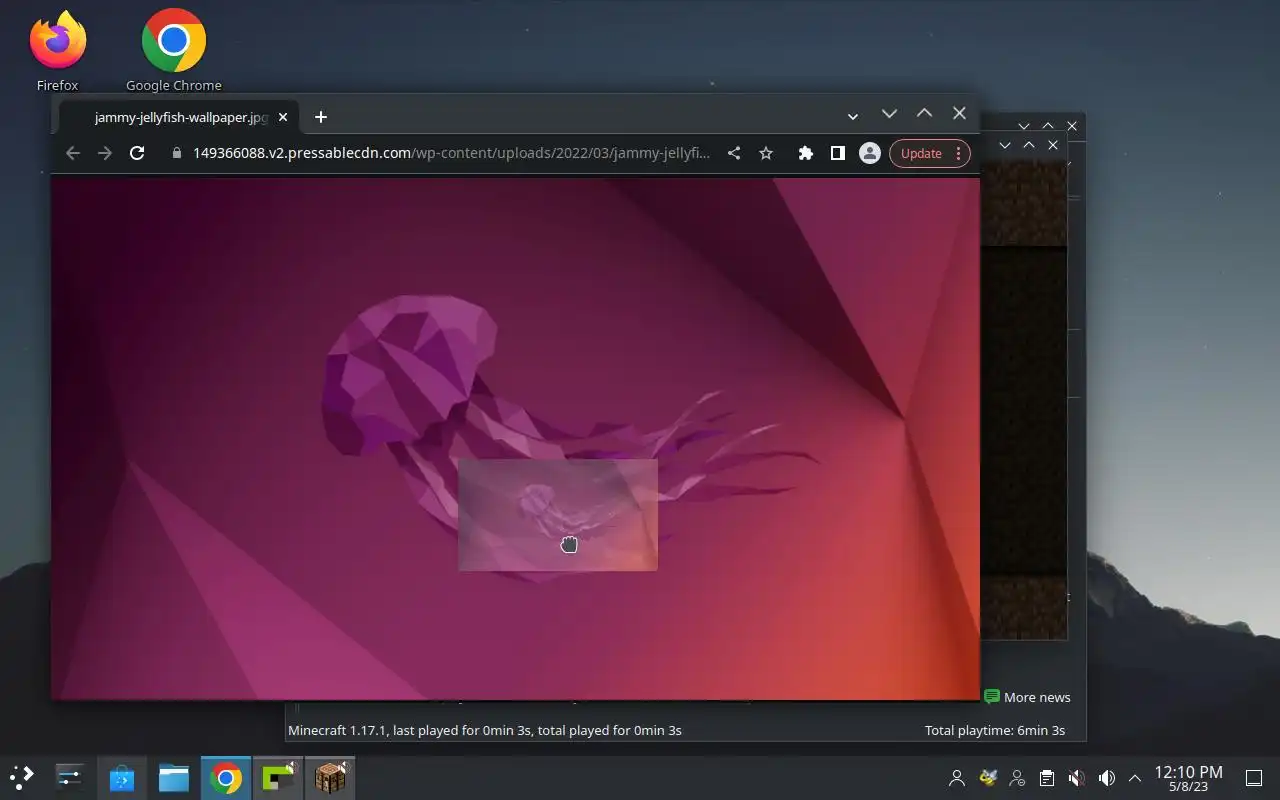Viewport: 1280px width, 800px height.
Task: Open Google Chrome desktop shortcut
Action: 174,50
